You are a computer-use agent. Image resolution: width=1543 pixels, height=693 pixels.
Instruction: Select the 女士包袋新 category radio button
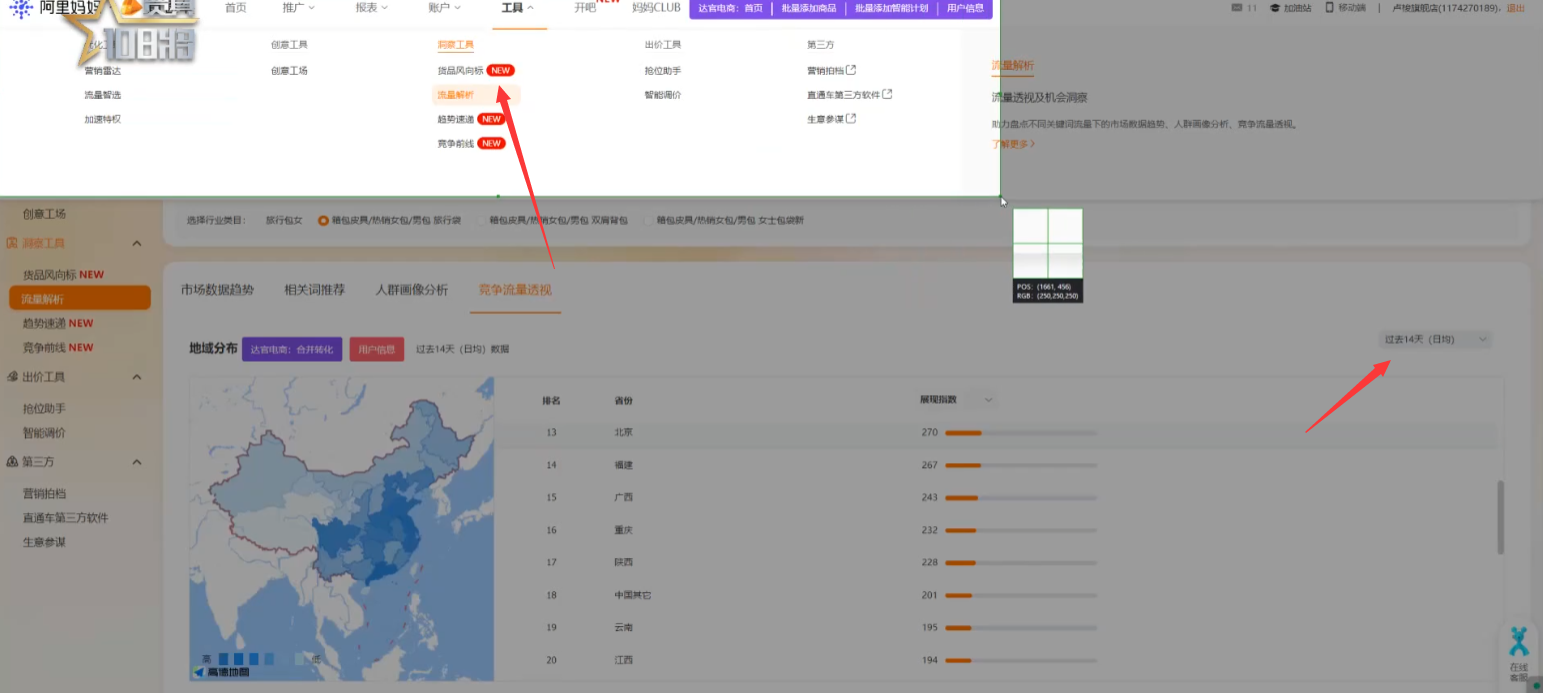coord(650,220)
